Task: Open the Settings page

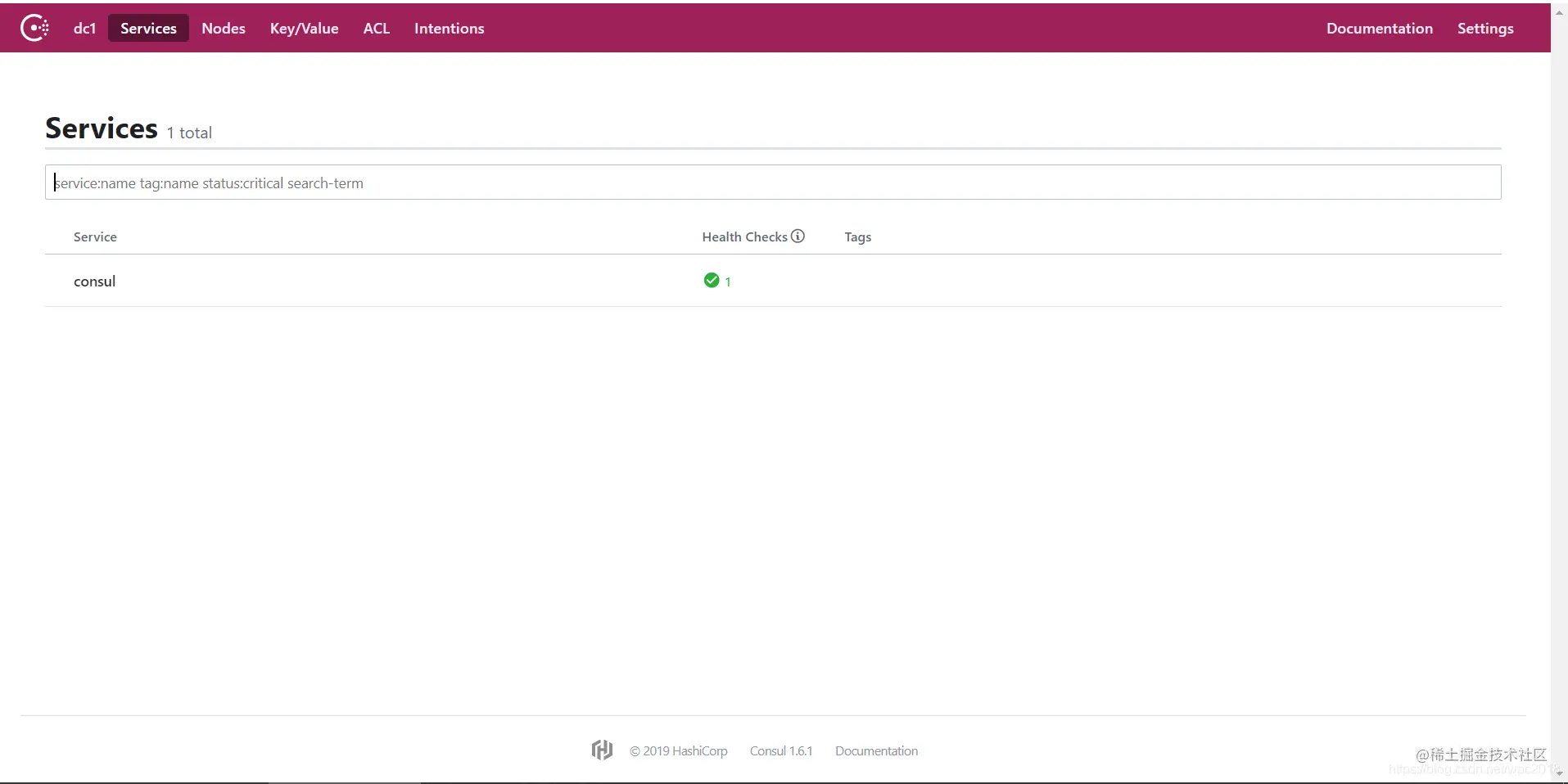Action: [1485, 28]
